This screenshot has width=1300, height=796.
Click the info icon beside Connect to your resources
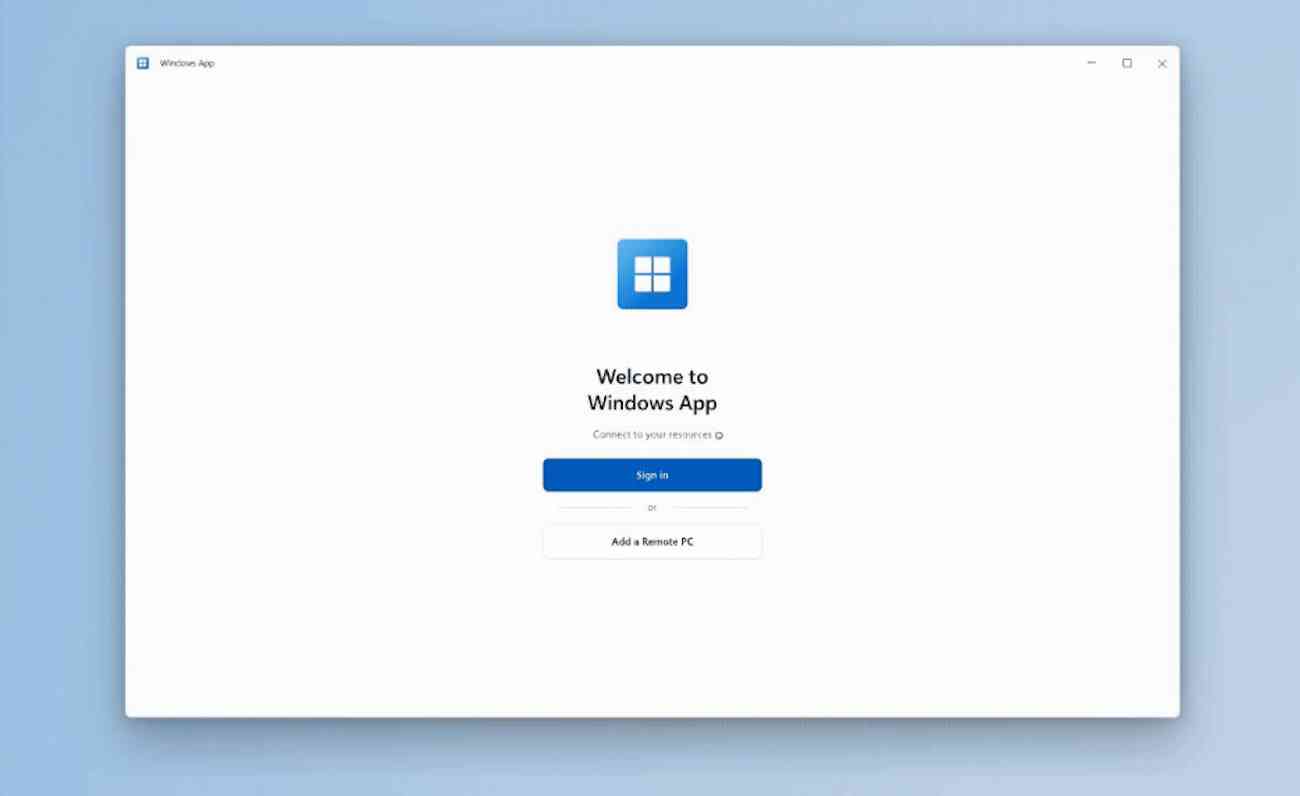719,436
